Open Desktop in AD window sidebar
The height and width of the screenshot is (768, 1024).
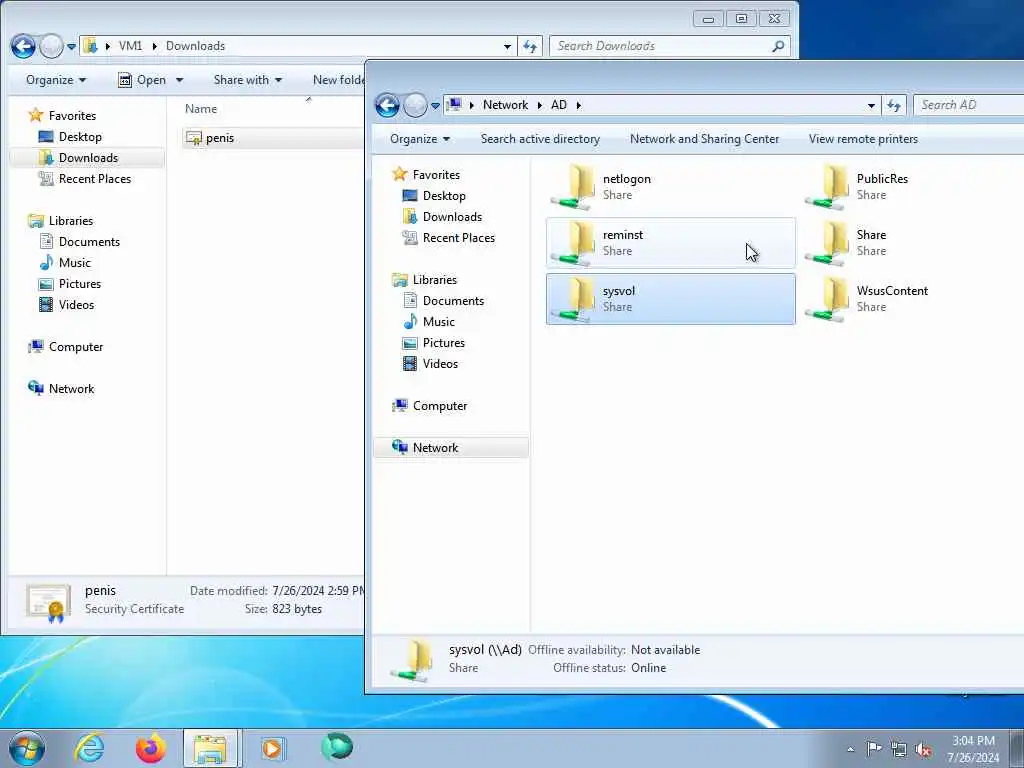click(x=443, y=196)
